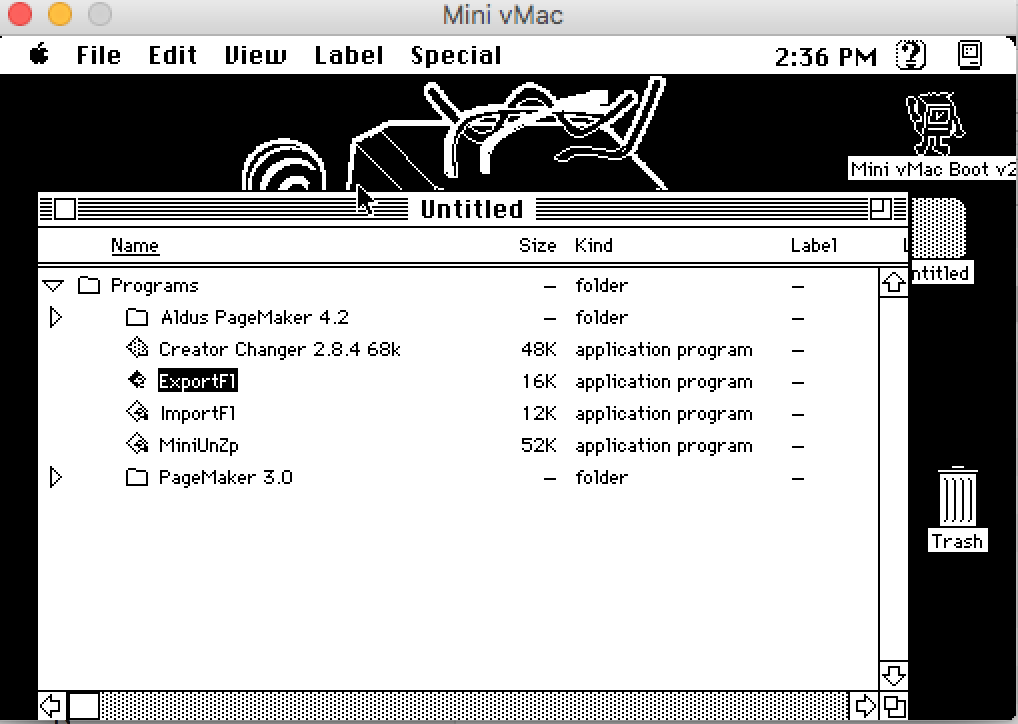This screenshot has height=724, width=1018.
Task: Click the menu bar clock showing 2:36 PM
Action: click(x=825, y=56)
